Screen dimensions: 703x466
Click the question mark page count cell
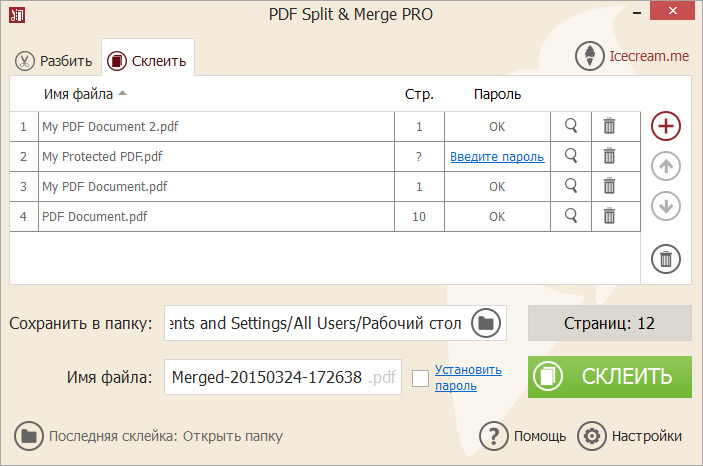(419, 157)
